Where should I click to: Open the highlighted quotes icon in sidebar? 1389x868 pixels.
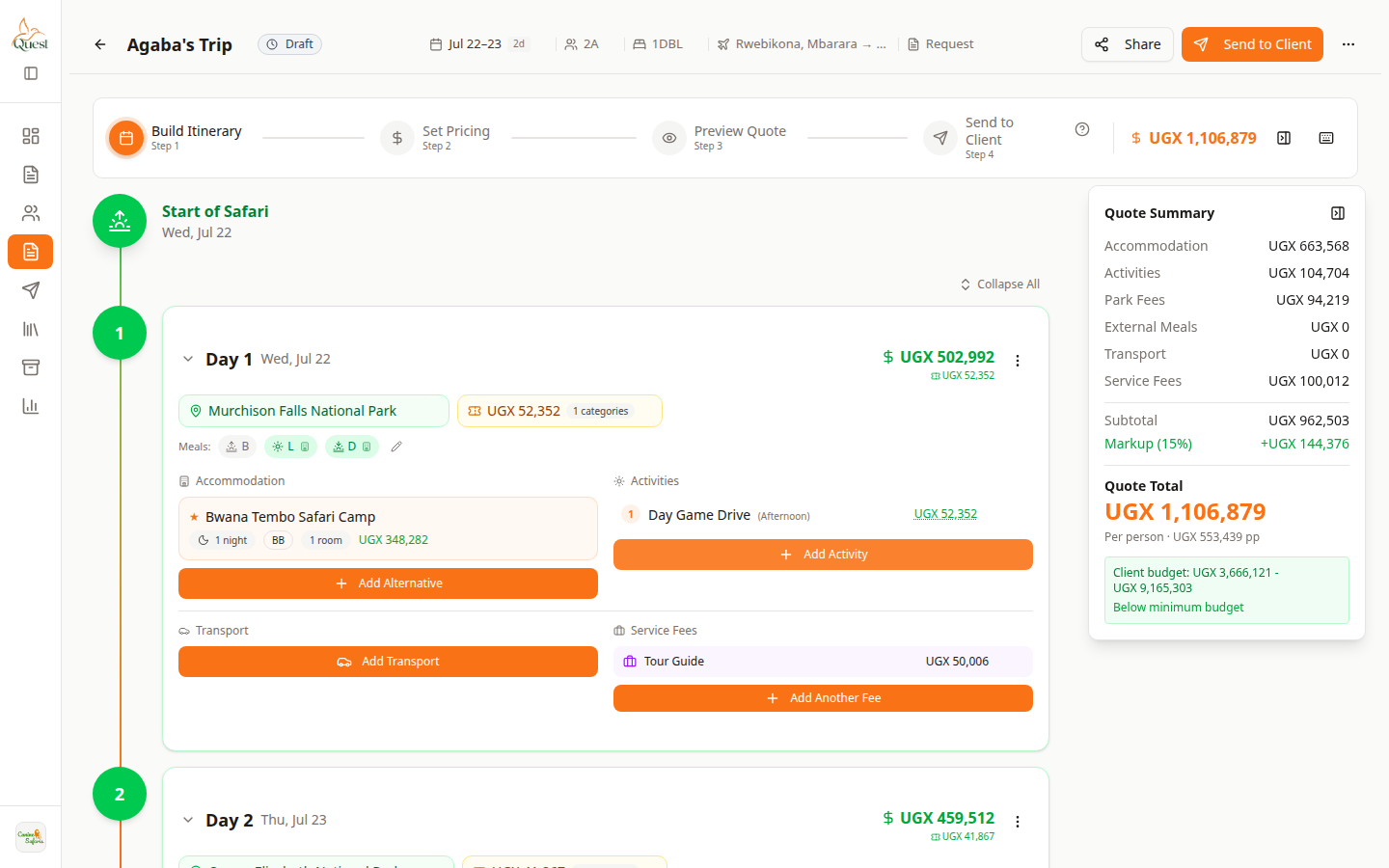point(31,252)
